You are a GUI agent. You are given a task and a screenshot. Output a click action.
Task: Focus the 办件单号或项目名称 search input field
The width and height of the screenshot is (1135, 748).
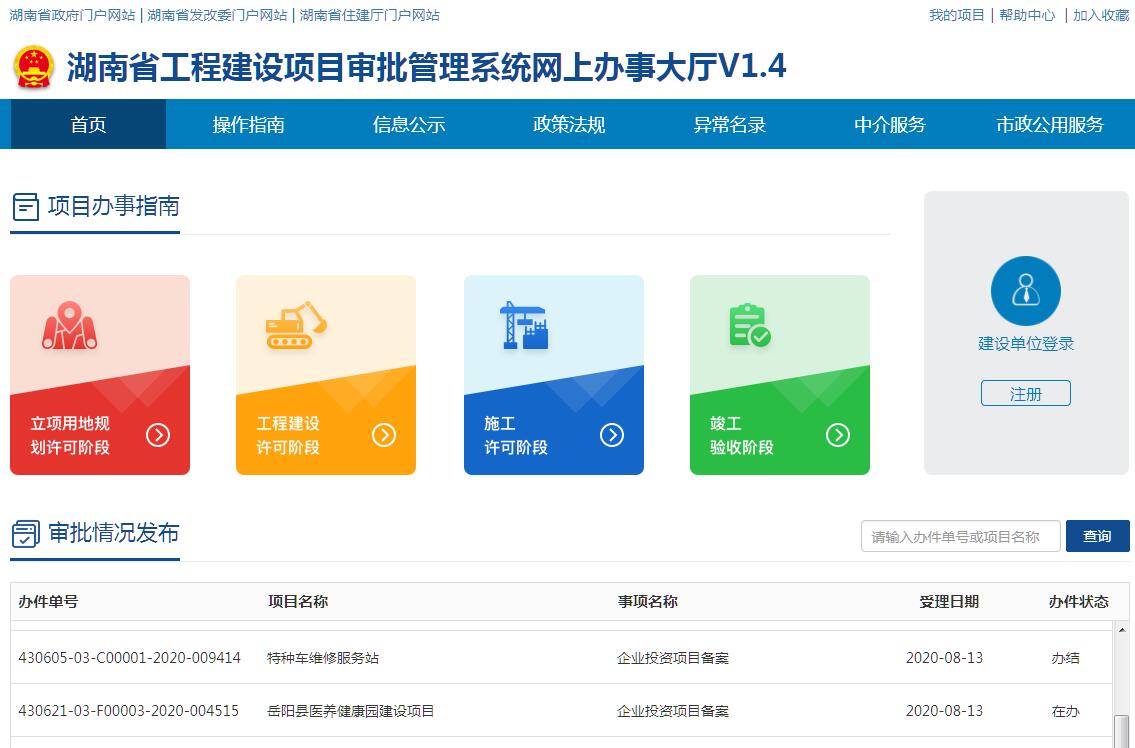[x=960, y=537]
